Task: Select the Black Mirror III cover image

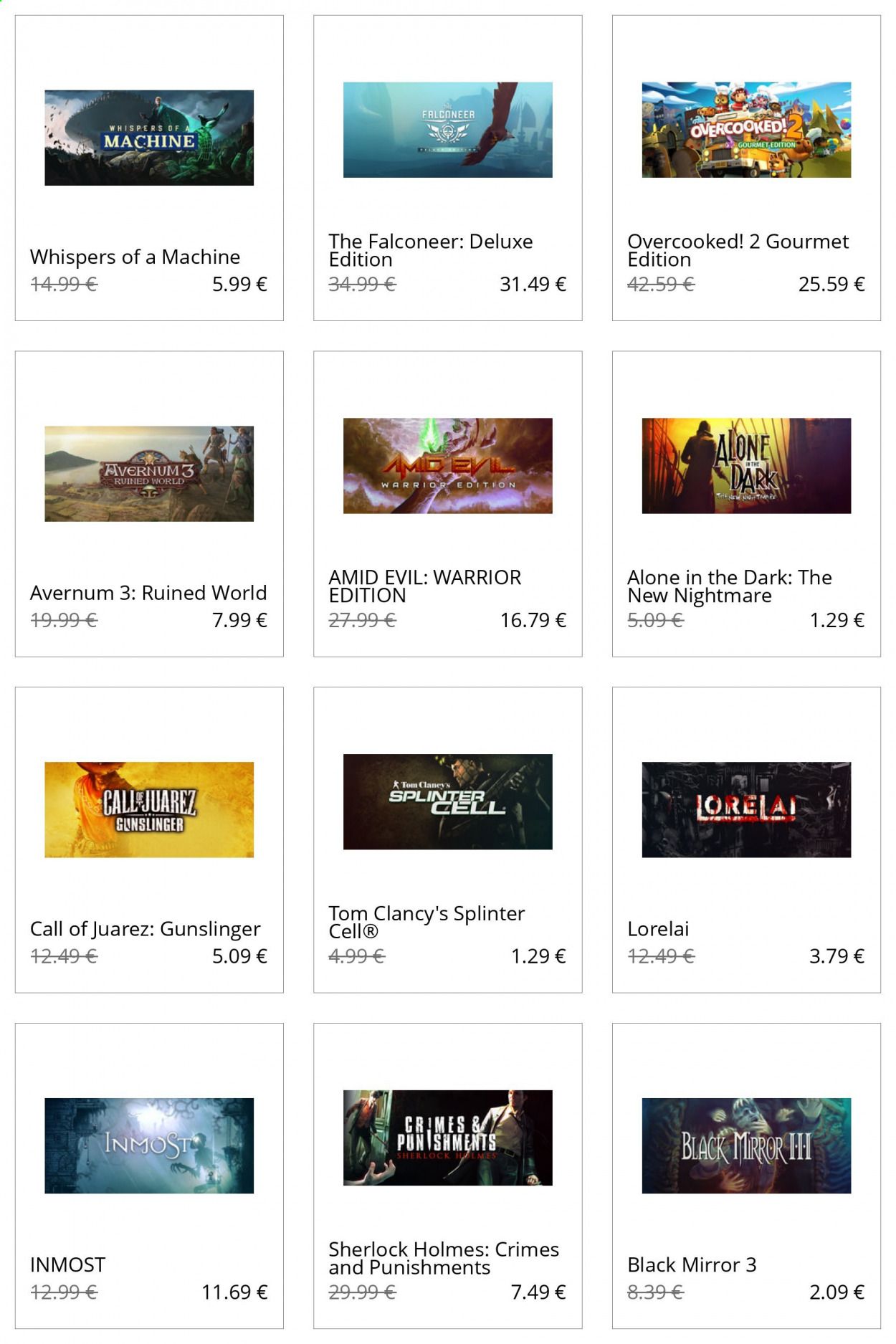Action: point(746,1146)
